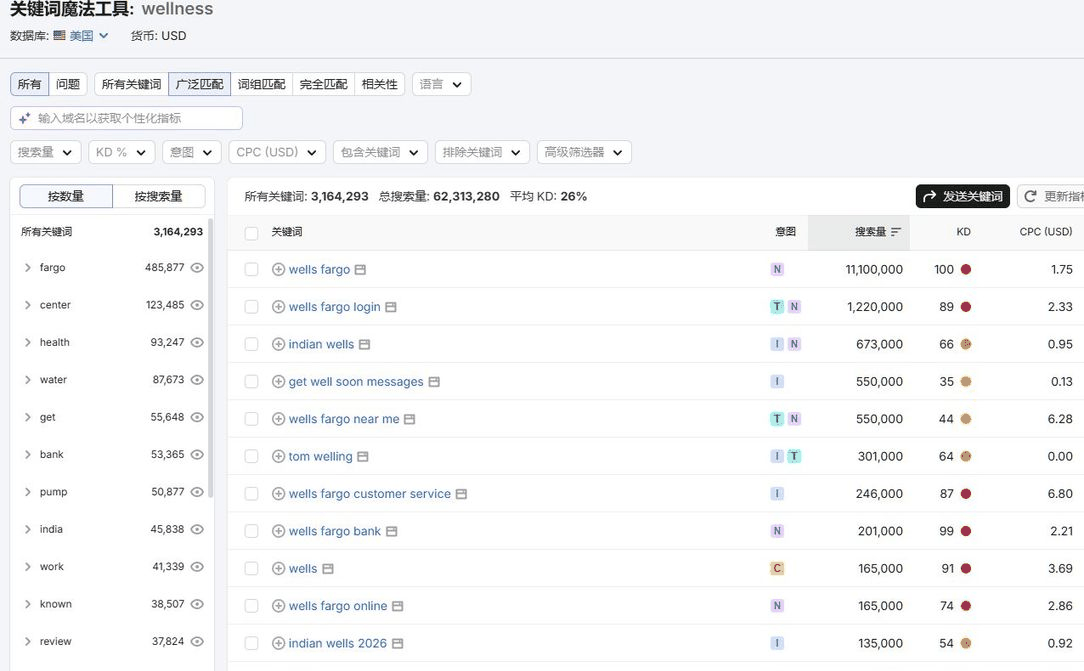The width and height of the screenshot is (1084, 671).
Task: Check get well soon messages row
Action: coord(252,381)
